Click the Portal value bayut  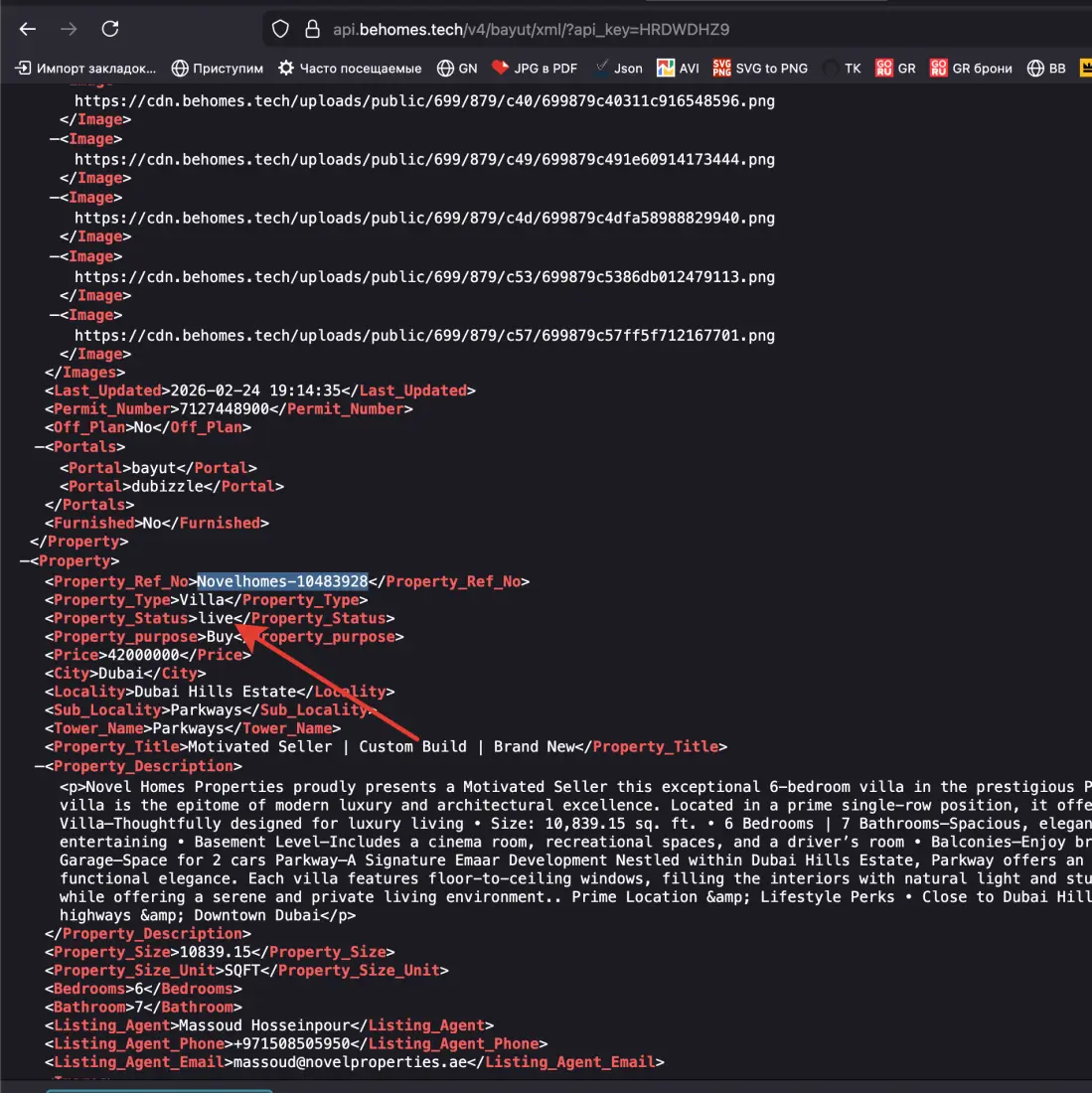tap(153, 468)
